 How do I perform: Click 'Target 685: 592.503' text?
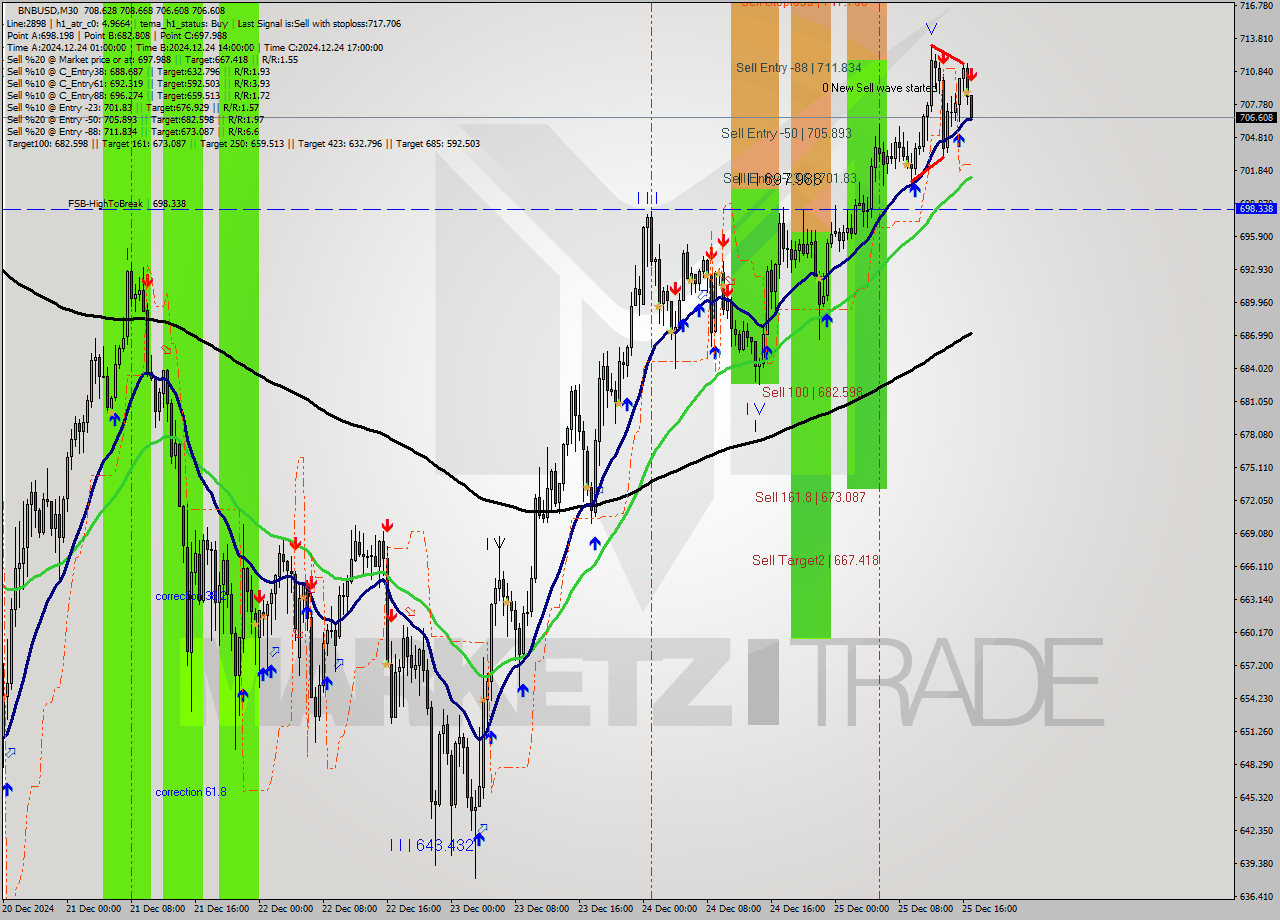click(438, 143)
